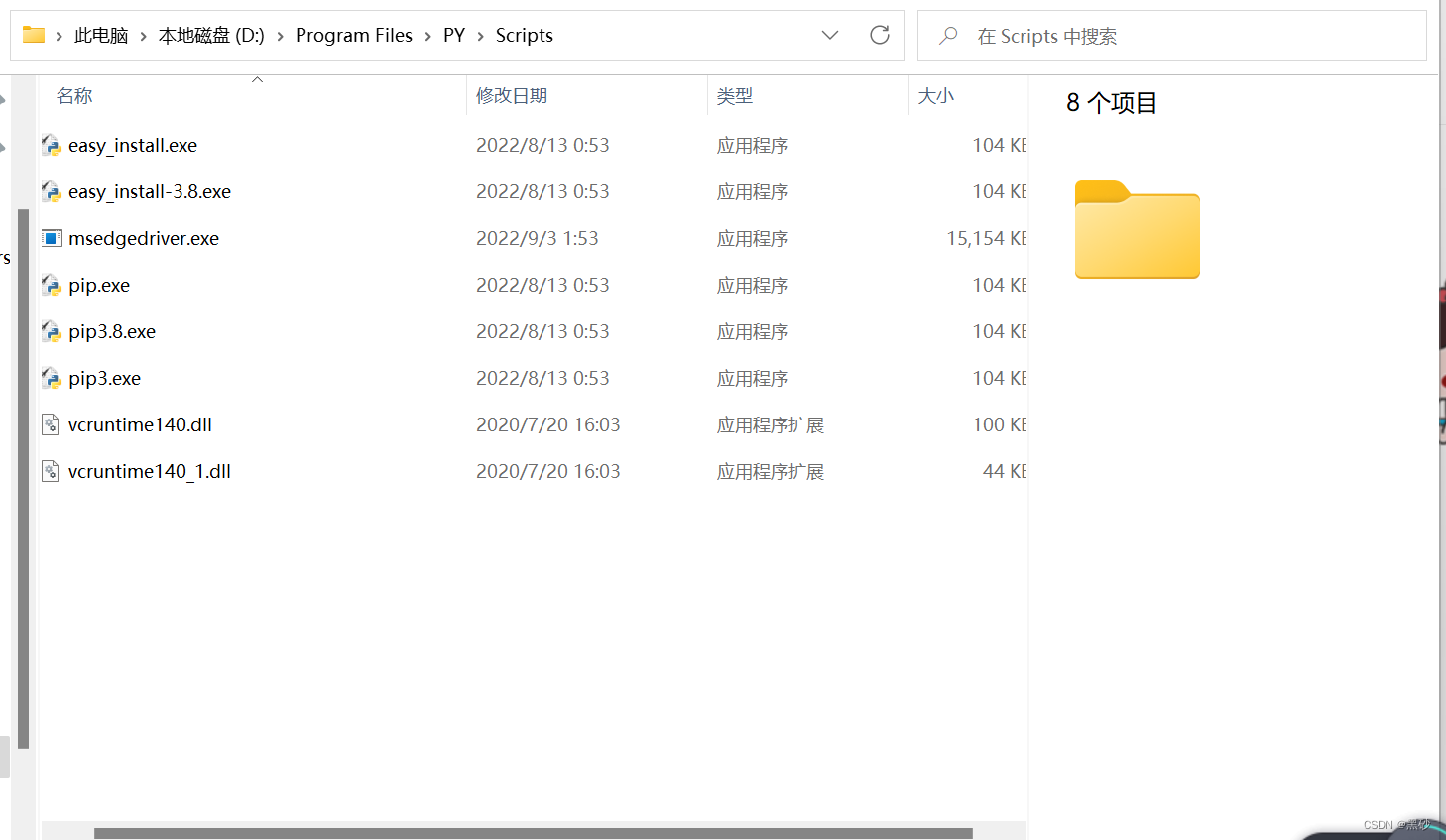Click 15,154 KB size cell
This screenshot has width=1446, height=840.
point(987,239)
